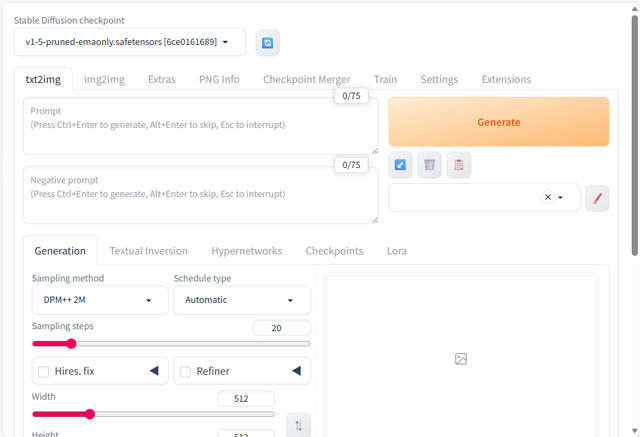Click the Sampling steps slider
This screenshot has width=640, height=437.
tap(171, 344)
